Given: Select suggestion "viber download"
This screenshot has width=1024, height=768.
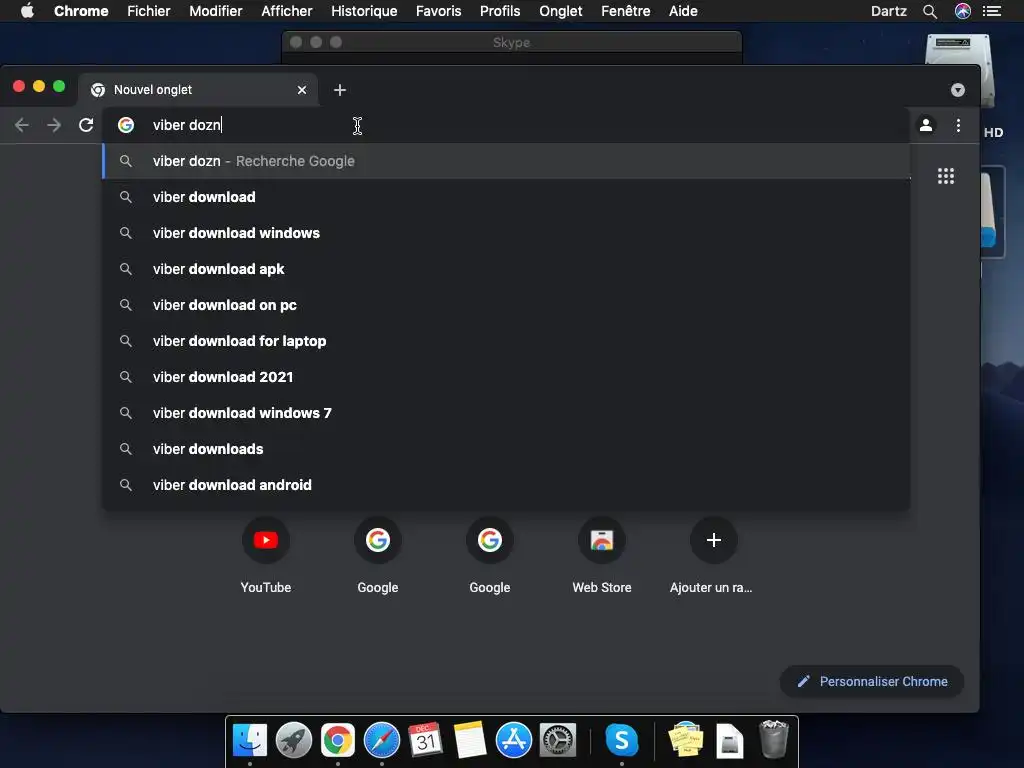Looking at the screenshot, I should click(x=506, y=197).
